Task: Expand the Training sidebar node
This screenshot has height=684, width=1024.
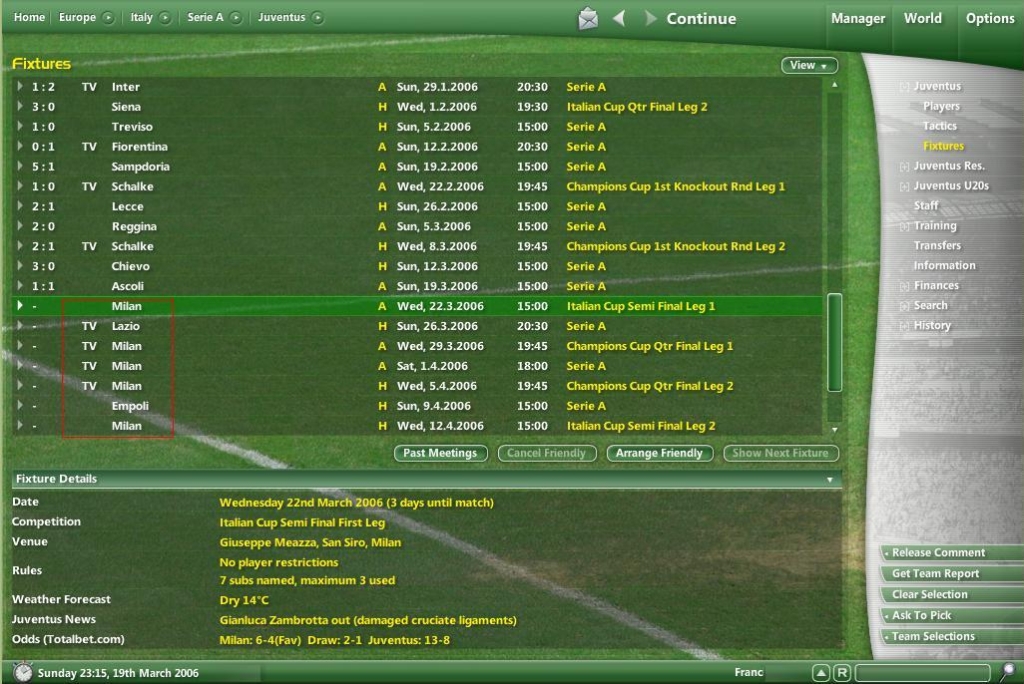Action: click(x=904, y=227)
